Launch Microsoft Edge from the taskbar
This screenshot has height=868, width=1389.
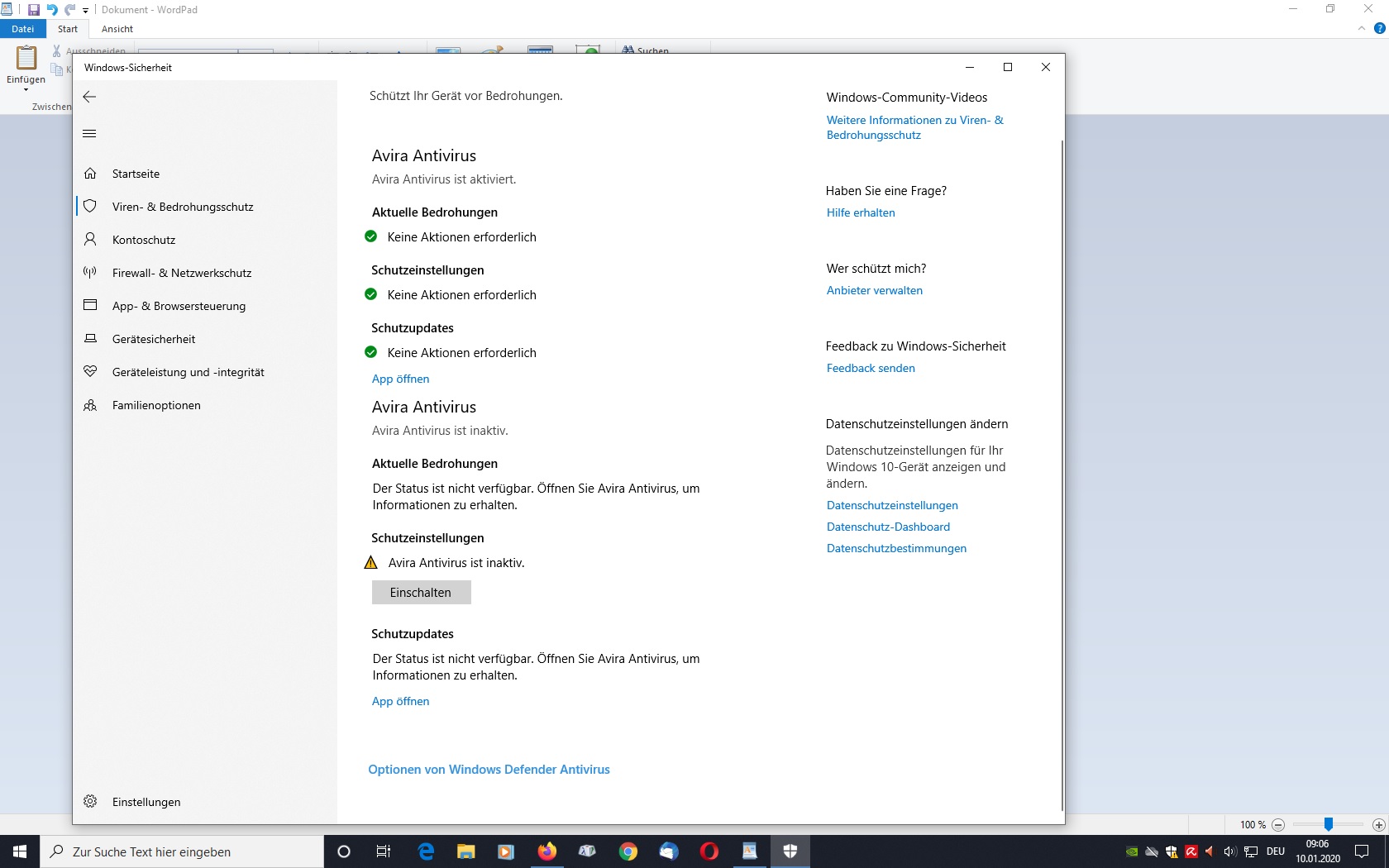(426, 851)
